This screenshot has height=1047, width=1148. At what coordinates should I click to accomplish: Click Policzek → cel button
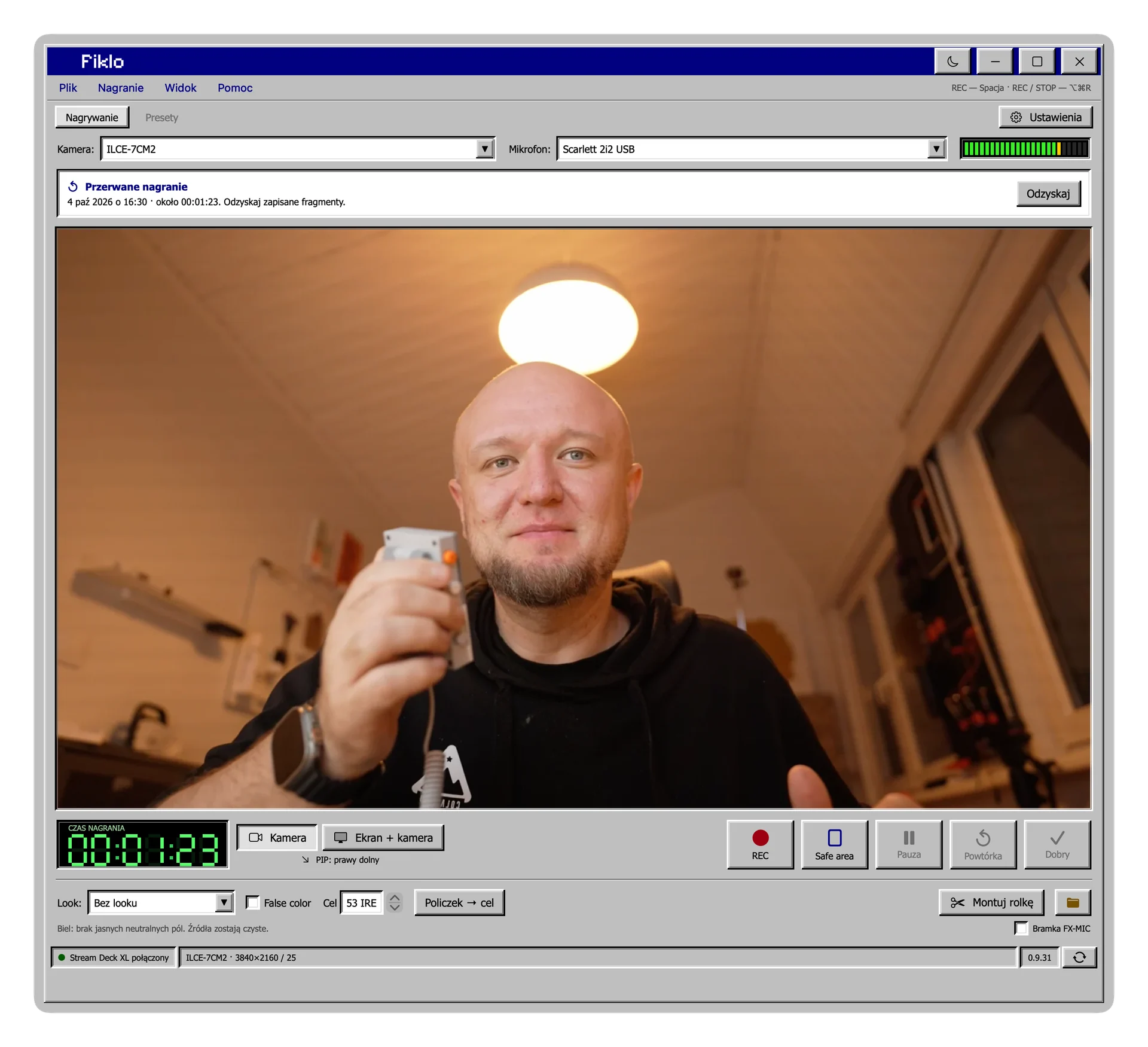point(459,902)
